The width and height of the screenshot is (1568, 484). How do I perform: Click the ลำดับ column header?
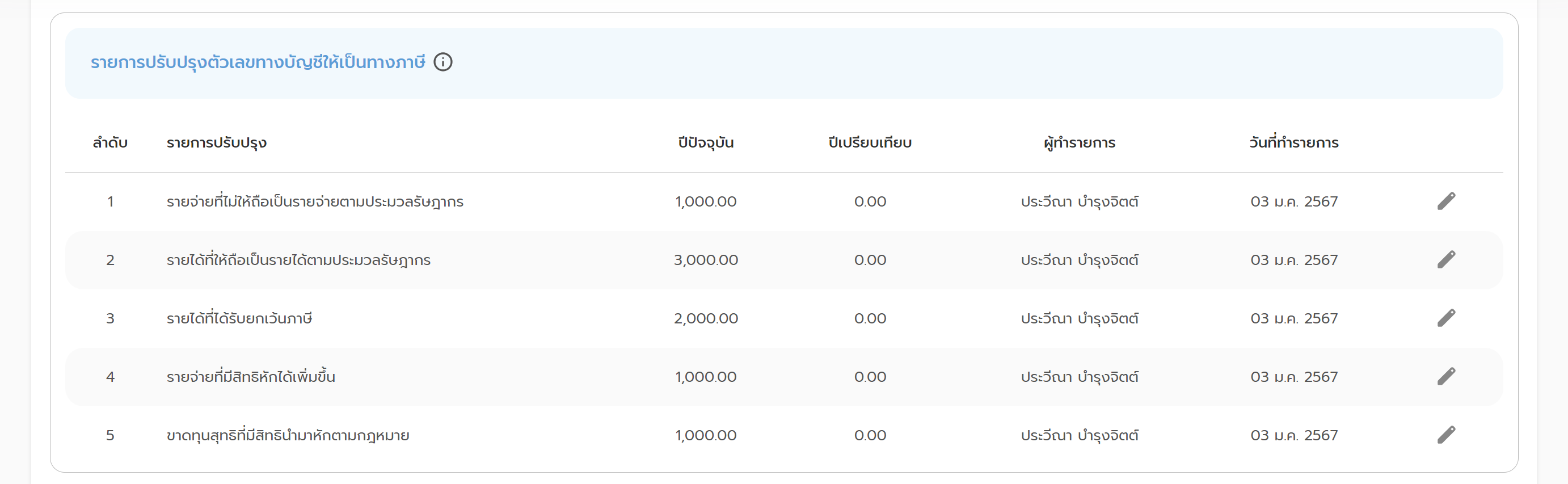click(x=110, y=143)
